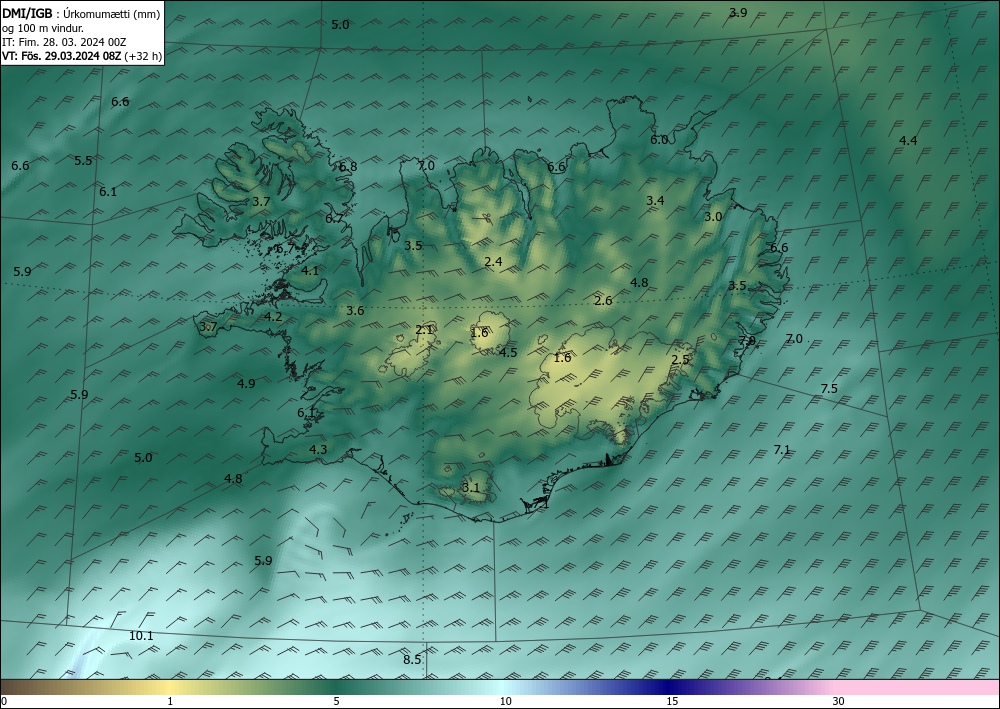Click the 4.9 value label
The image size is (1000, 709).
tap(246, 383)
